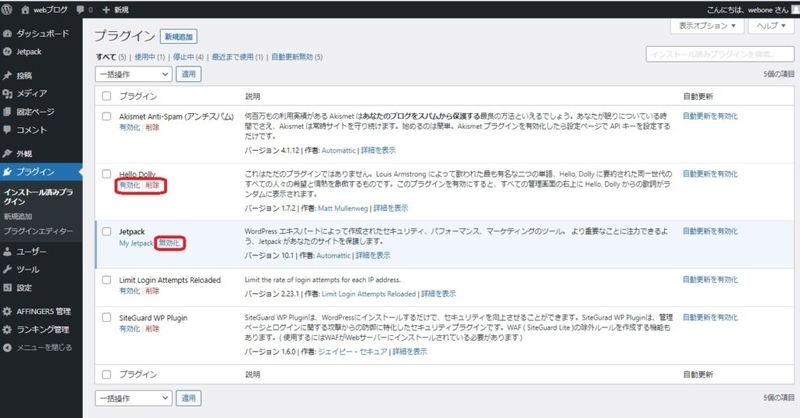
Task: Open the home icon for webブログ site
Action: point(25,10)
